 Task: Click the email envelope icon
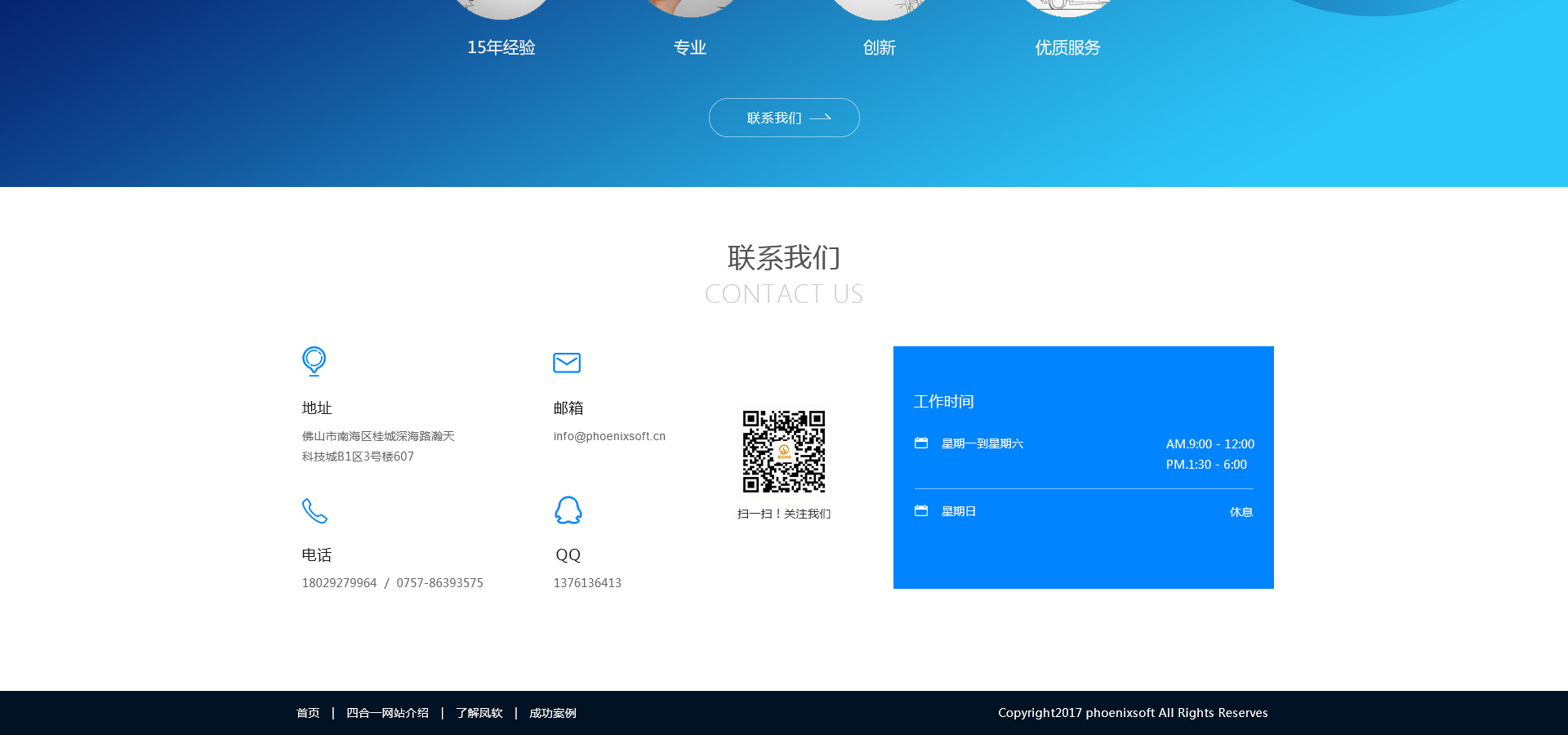tap(567, 363)
